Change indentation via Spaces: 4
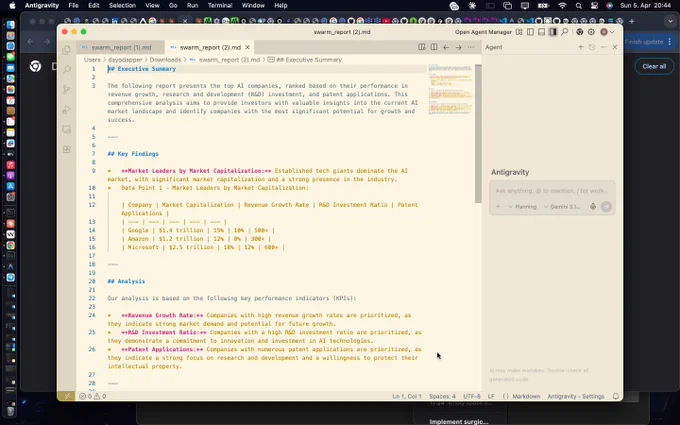The image size is (680, 425). 442,396
